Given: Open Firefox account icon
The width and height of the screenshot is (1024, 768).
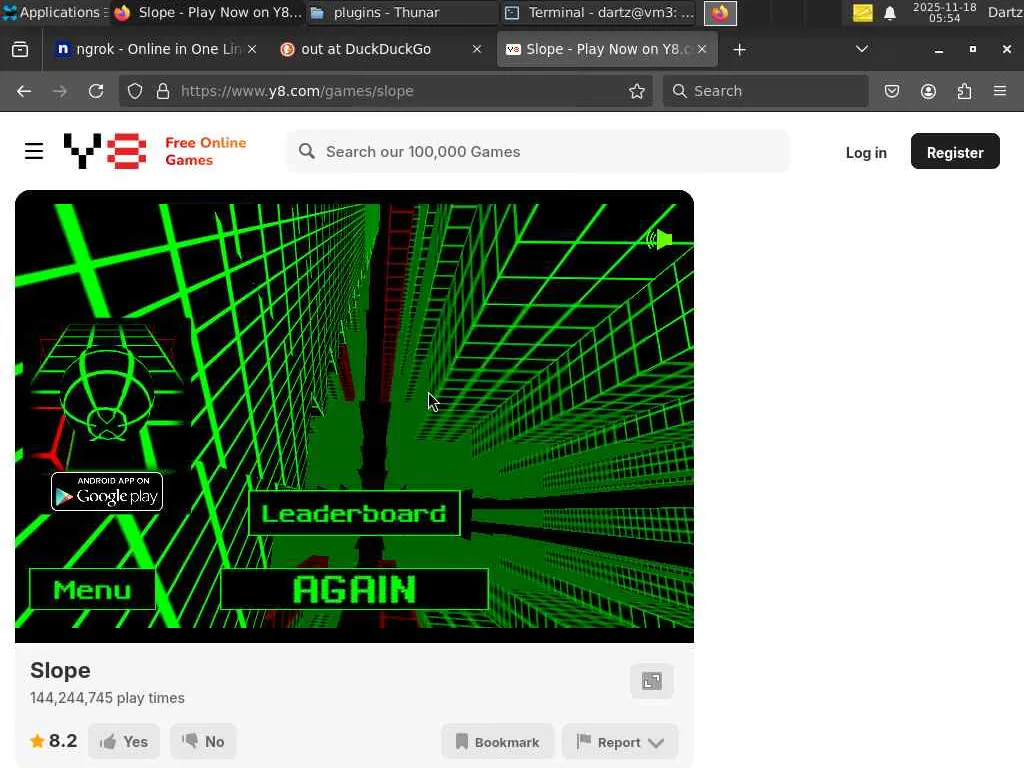Looking at the screenshot, I should (x=928, y=91).
